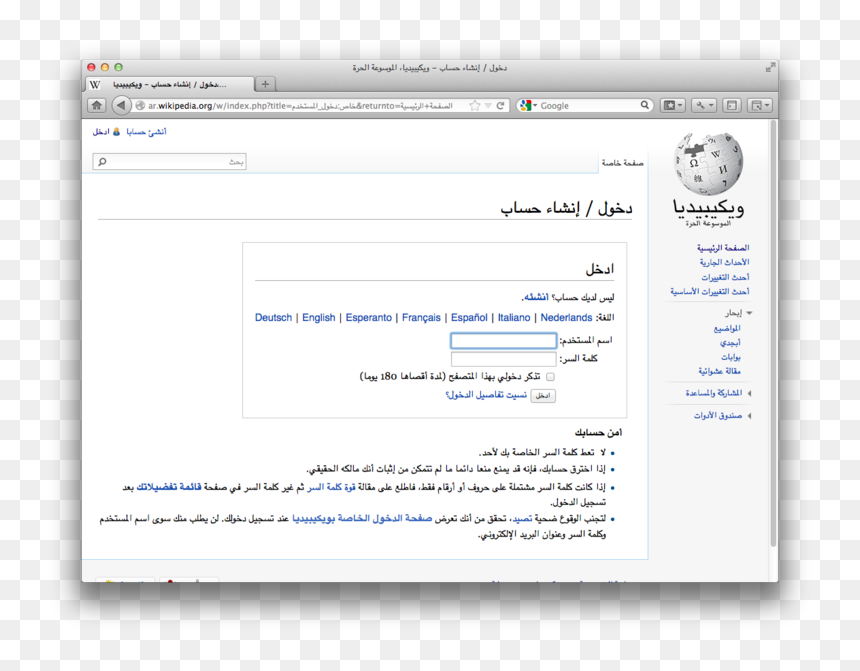Open الصفحة الرئيسية main page sidebar link
The image size is (860, 671).
(x=723, y=247)
